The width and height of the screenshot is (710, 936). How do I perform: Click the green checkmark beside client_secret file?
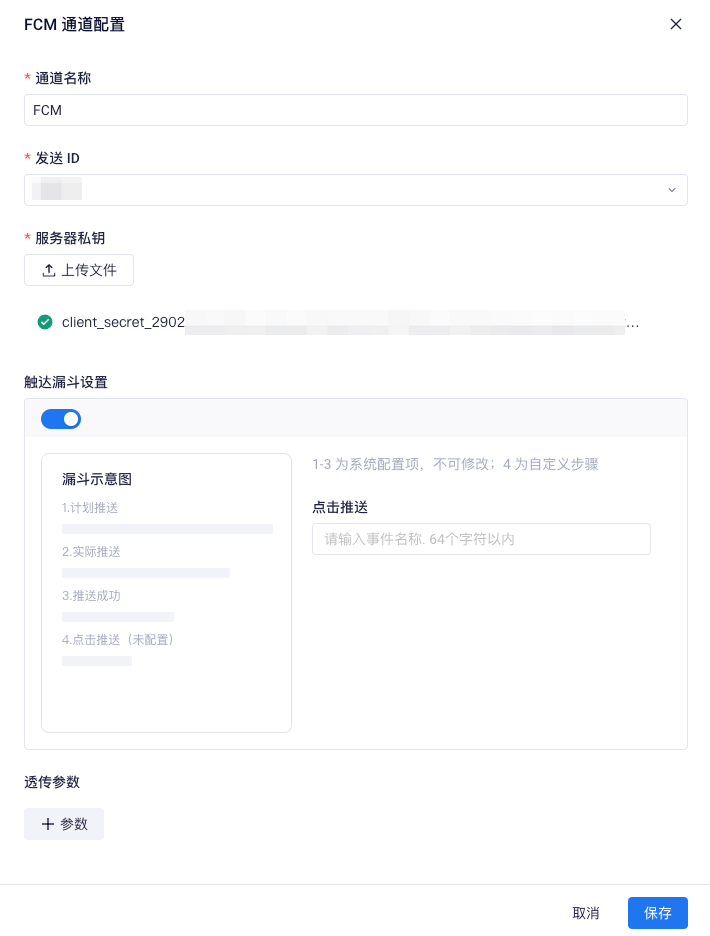[45, 322]
